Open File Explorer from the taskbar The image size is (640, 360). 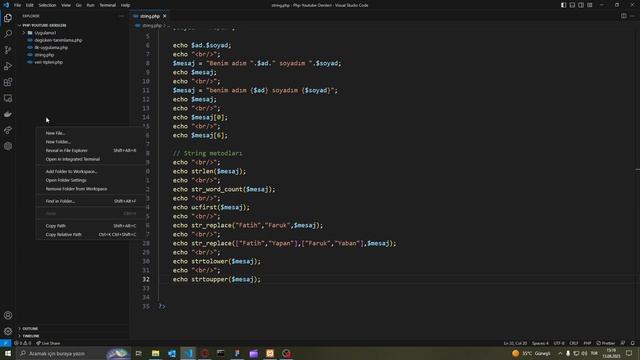click(155, 353)
